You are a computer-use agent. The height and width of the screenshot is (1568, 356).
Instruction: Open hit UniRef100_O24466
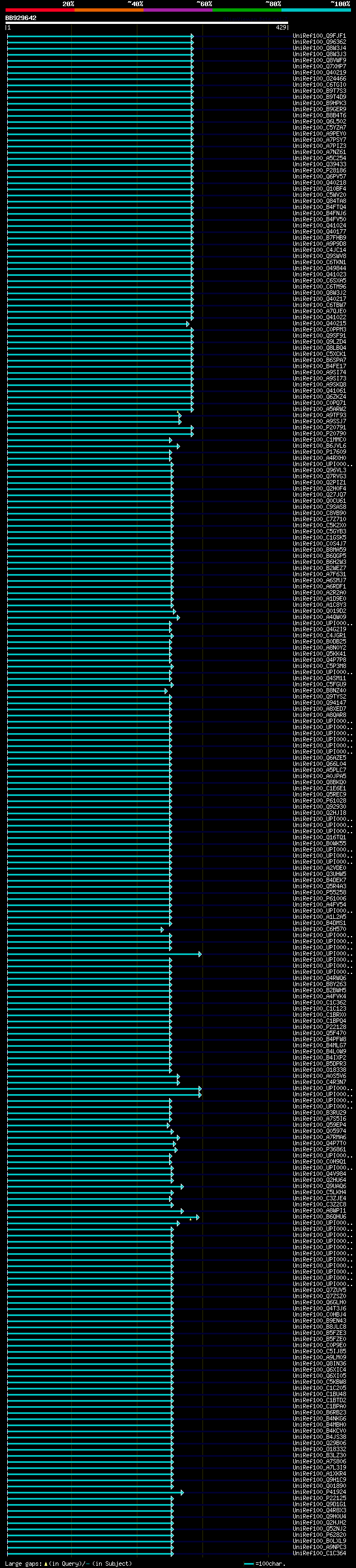(x=319, y=78)
